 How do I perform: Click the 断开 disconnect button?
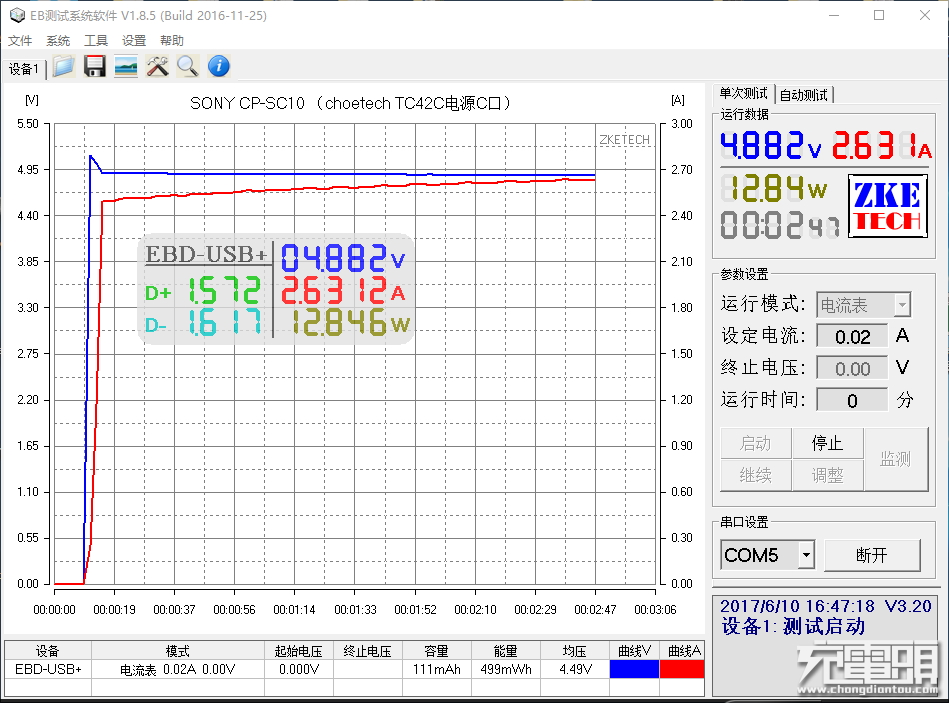(x=872, y=555)
